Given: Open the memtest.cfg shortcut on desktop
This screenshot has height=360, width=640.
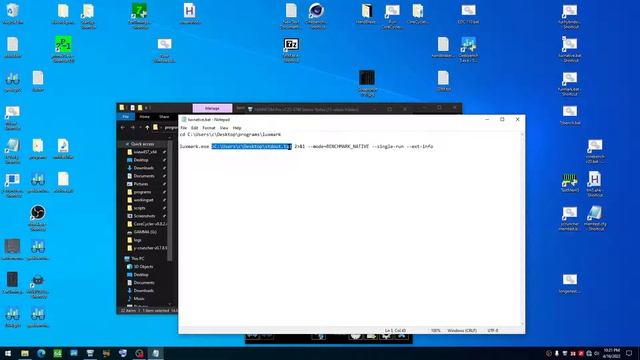Looking at the screenshot, I should [x=595, y=218].
